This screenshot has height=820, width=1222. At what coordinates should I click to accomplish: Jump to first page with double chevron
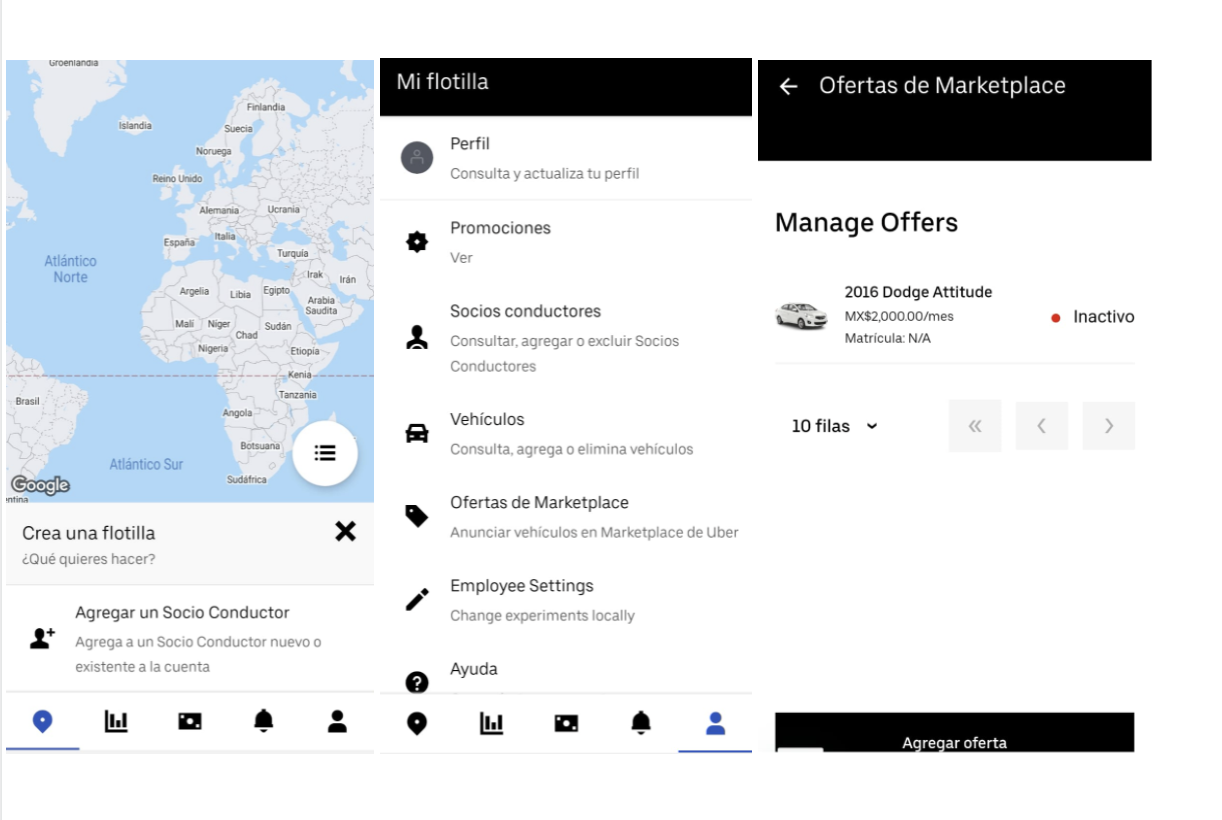tap(975, 425)
